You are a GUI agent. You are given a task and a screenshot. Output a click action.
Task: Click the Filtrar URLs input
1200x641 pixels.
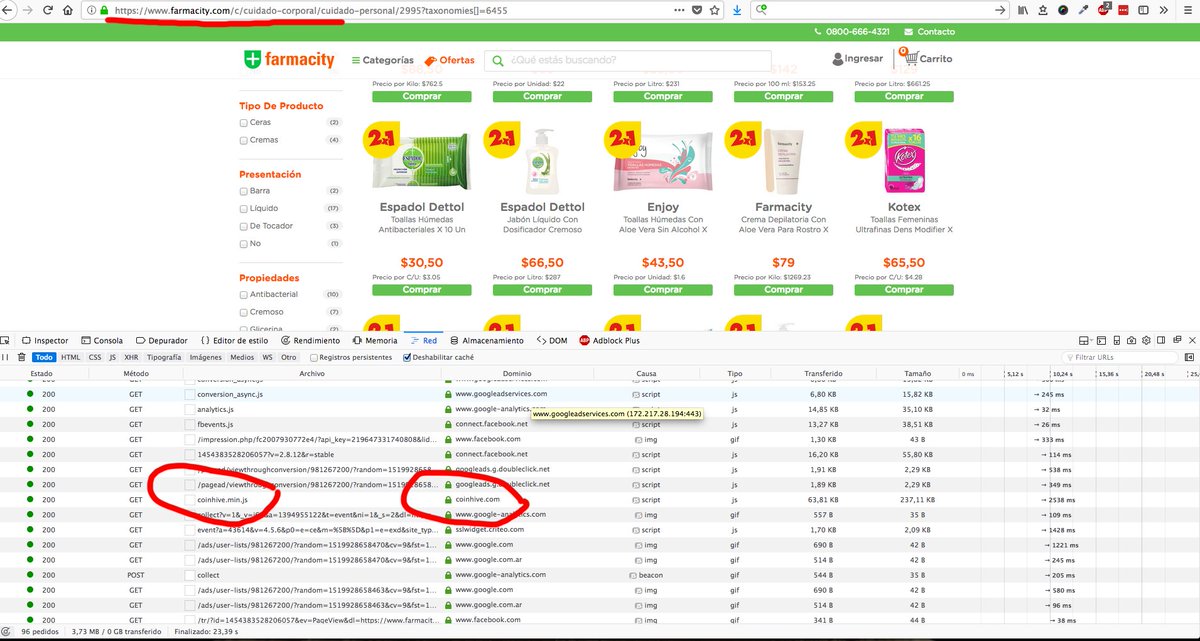click(x=1122, y=357)
